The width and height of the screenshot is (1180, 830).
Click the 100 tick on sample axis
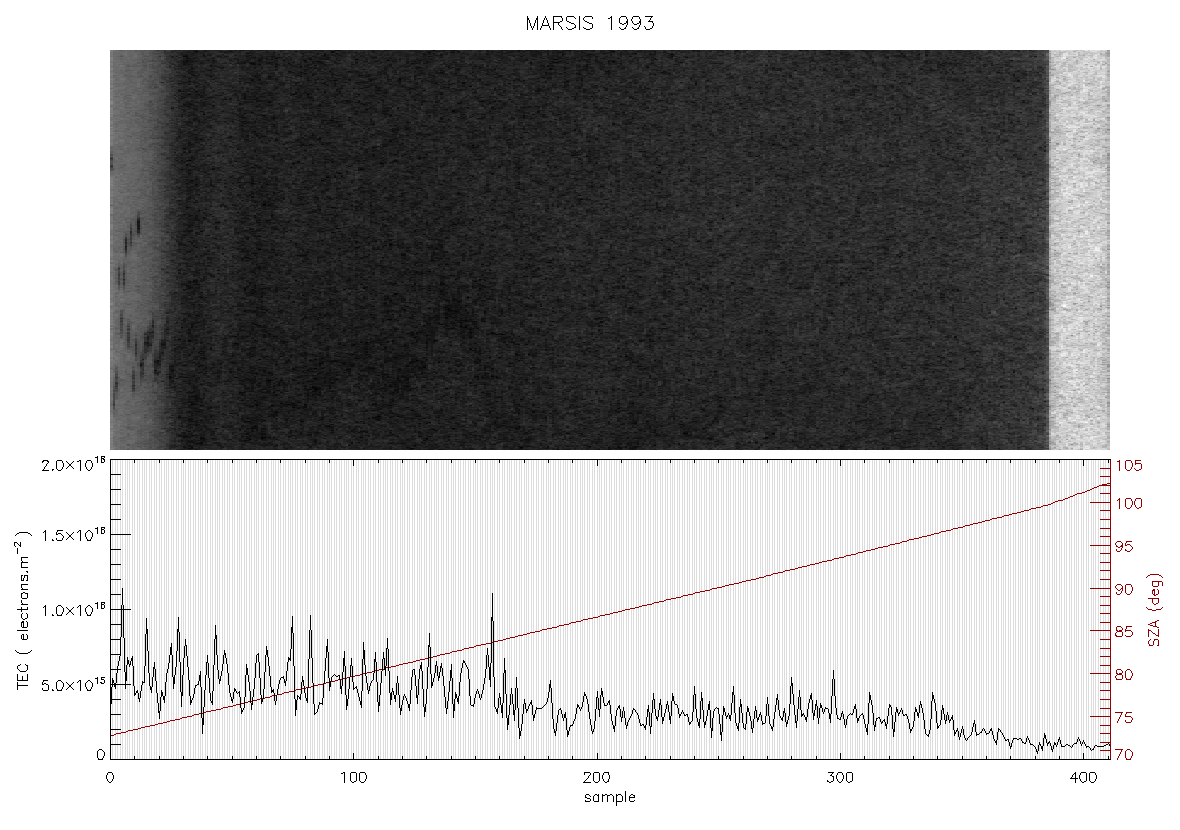pos(353,777)
